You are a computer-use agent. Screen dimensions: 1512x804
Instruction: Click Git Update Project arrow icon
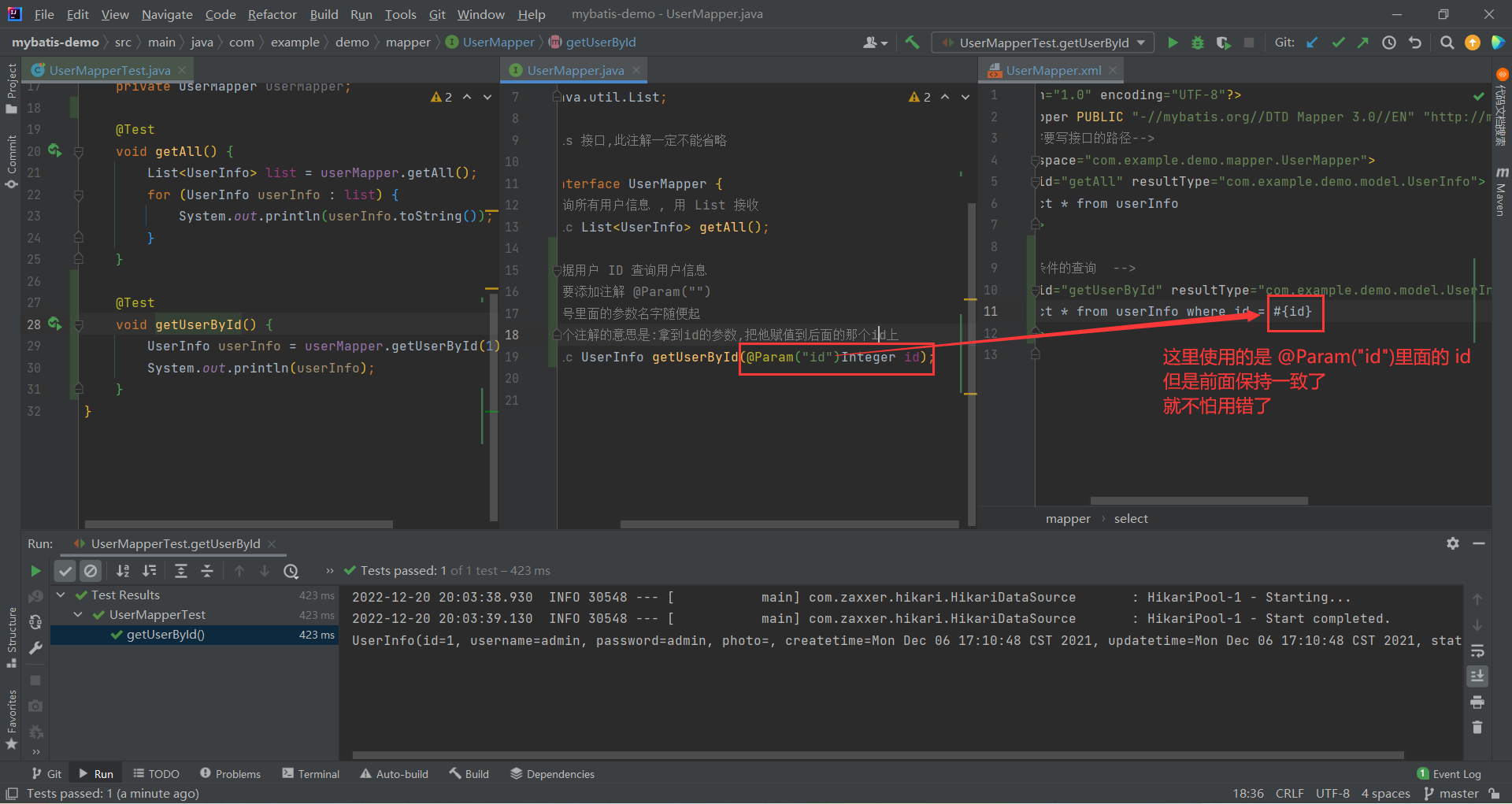click(1312, 43)
